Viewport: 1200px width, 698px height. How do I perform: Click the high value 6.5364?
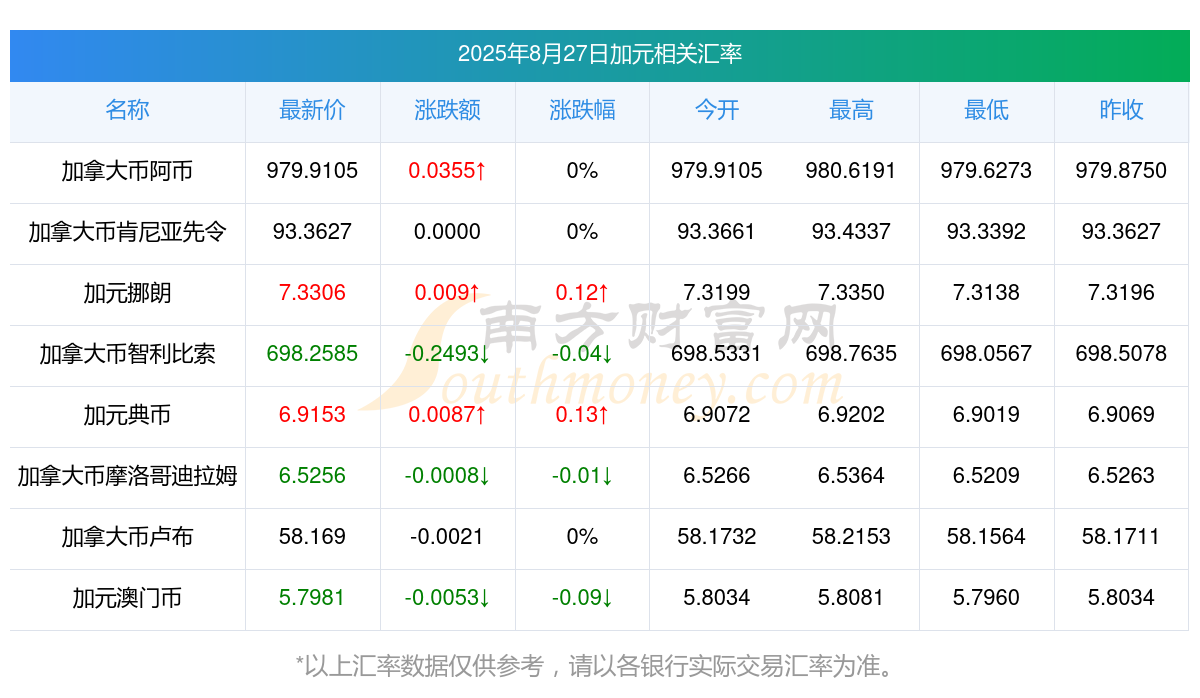851,476
